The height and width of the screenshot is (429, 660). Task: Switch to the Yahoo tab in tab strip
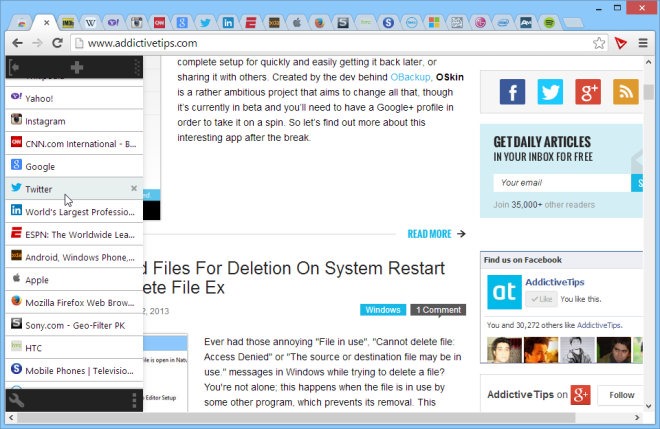coord(113,23)
